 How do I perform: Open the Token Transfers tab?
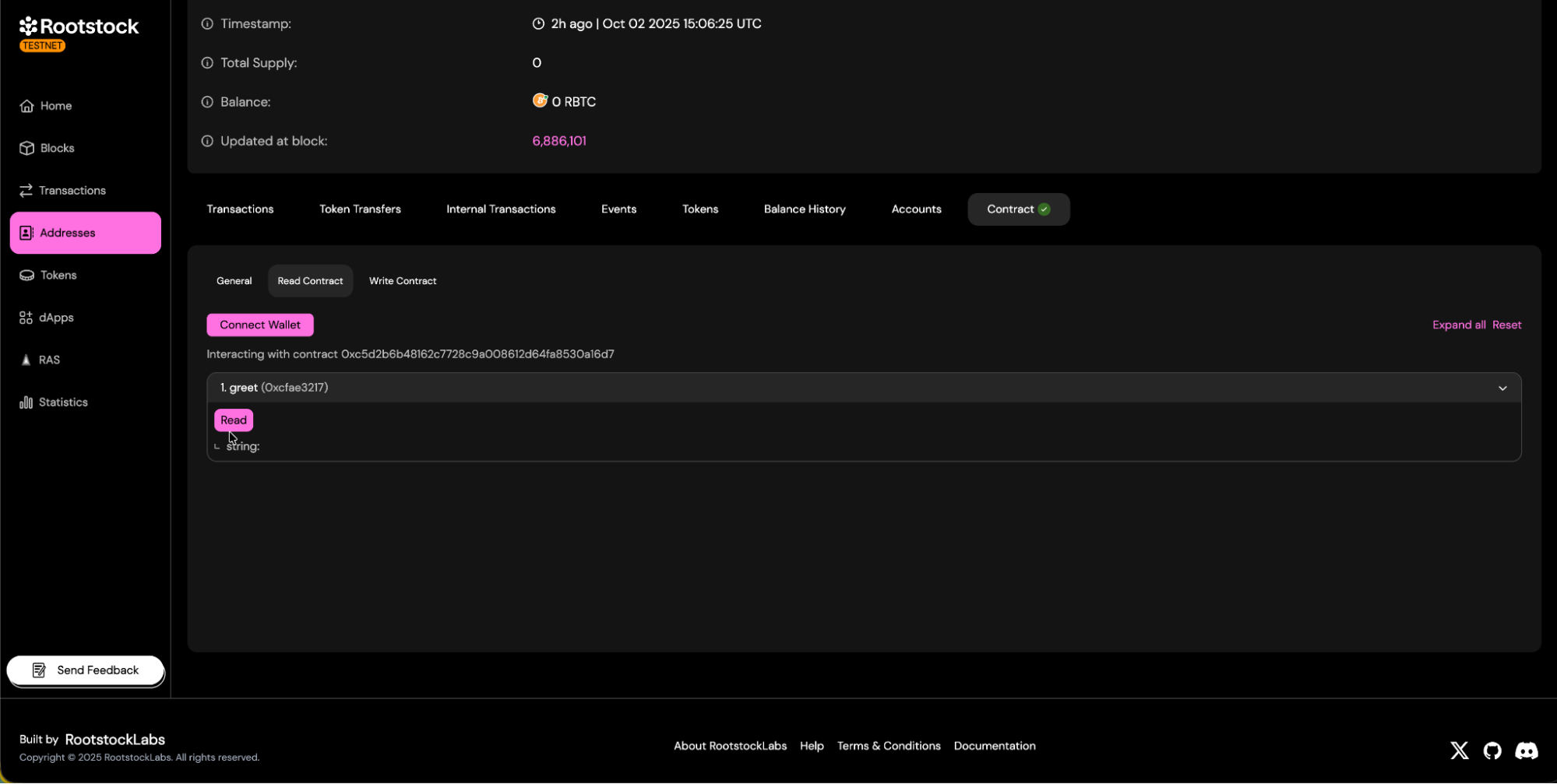coord(360,209)
